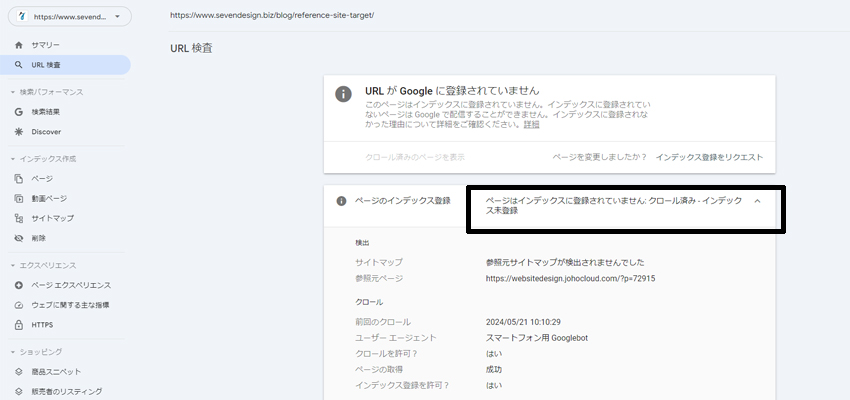Click the gauge icon for ウェブに関する主な指標

(x=19, y=305)
